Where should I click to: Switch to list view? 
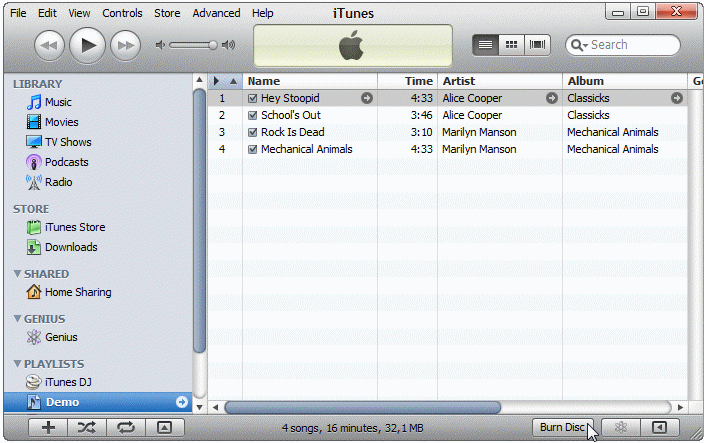click(x=485, y=45)
